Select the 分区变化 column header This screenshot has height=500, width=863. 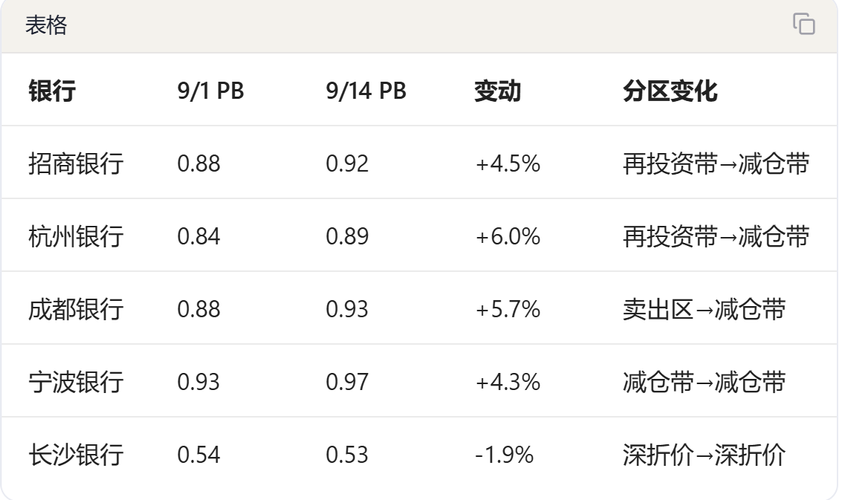click(670, 91)
